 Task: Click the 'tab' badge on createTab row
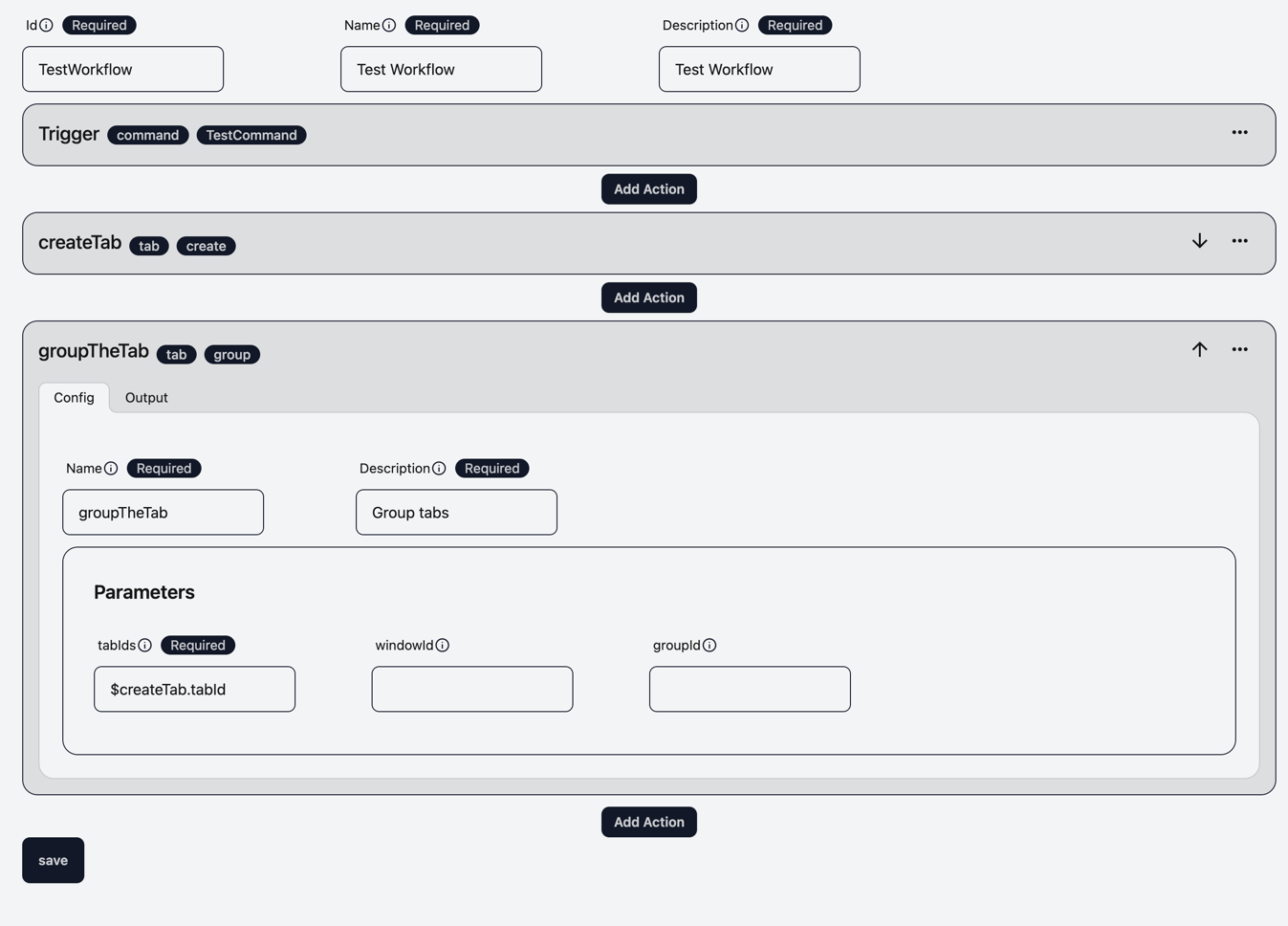pyautogui.click(x=149, y=246)
